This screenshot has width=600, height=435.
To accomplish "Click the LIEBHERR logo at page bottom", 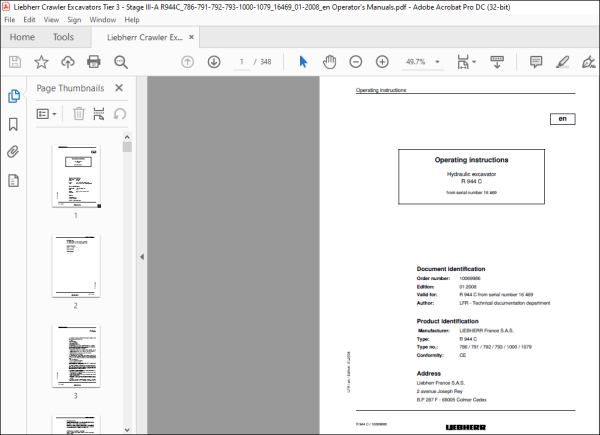I will [x=466, y=427].
